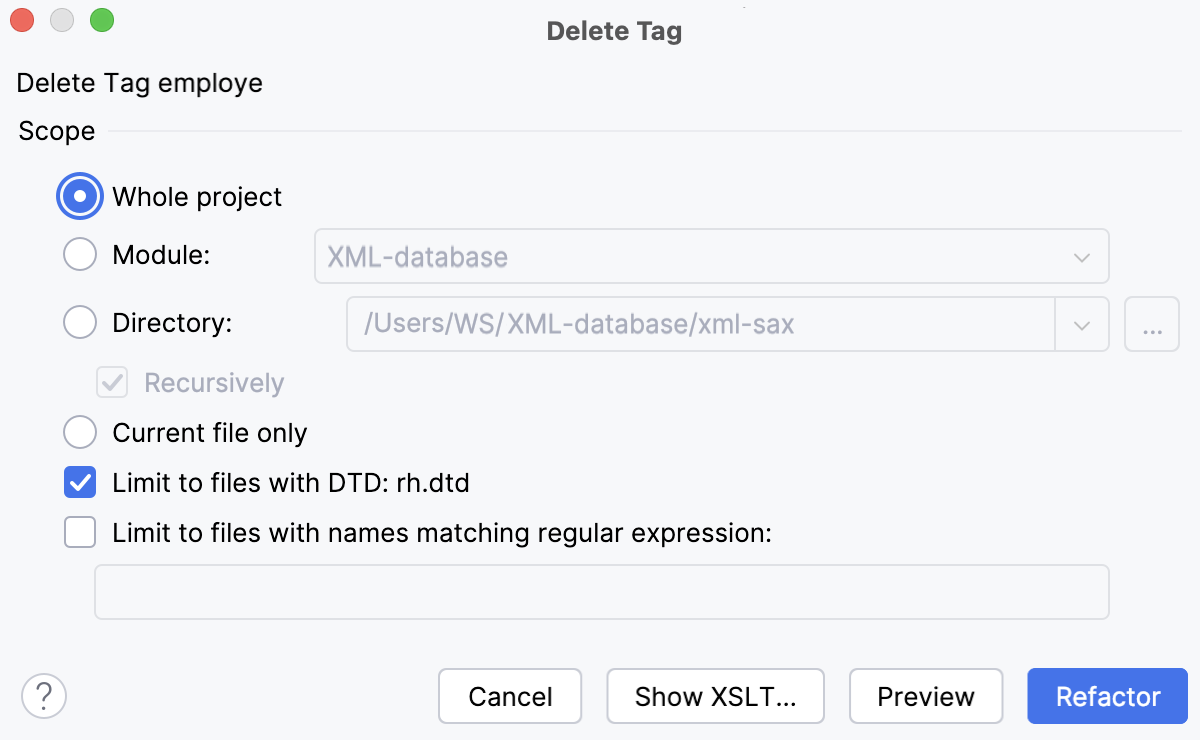1200x740 pixels.
Task: Click the Refactor button
Action: tap(1107, 696)
